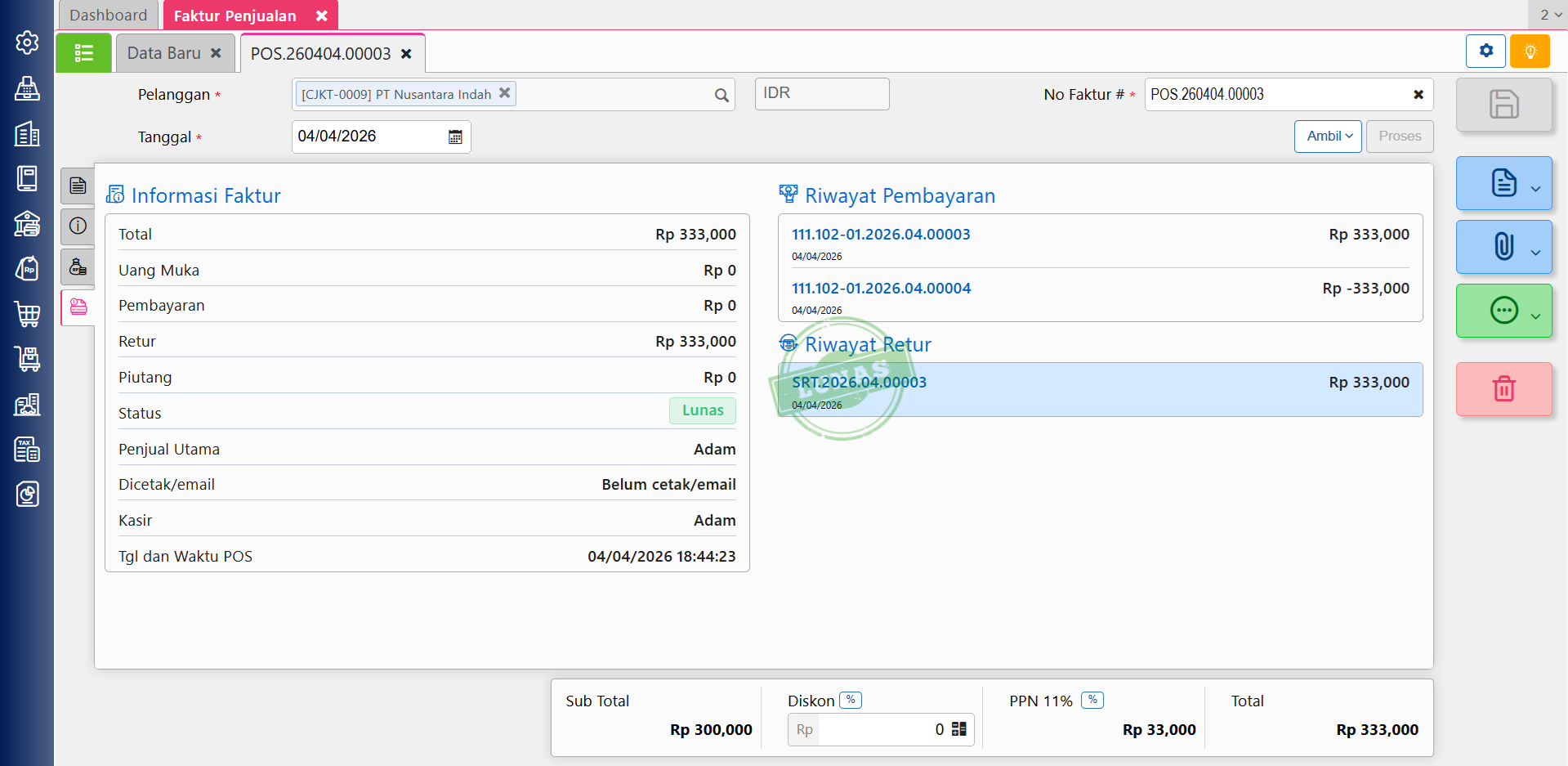The image size is (1568, 766).
Task: Remove PT Nusantara Indah customer tag
Action: (x=505, y=93)
